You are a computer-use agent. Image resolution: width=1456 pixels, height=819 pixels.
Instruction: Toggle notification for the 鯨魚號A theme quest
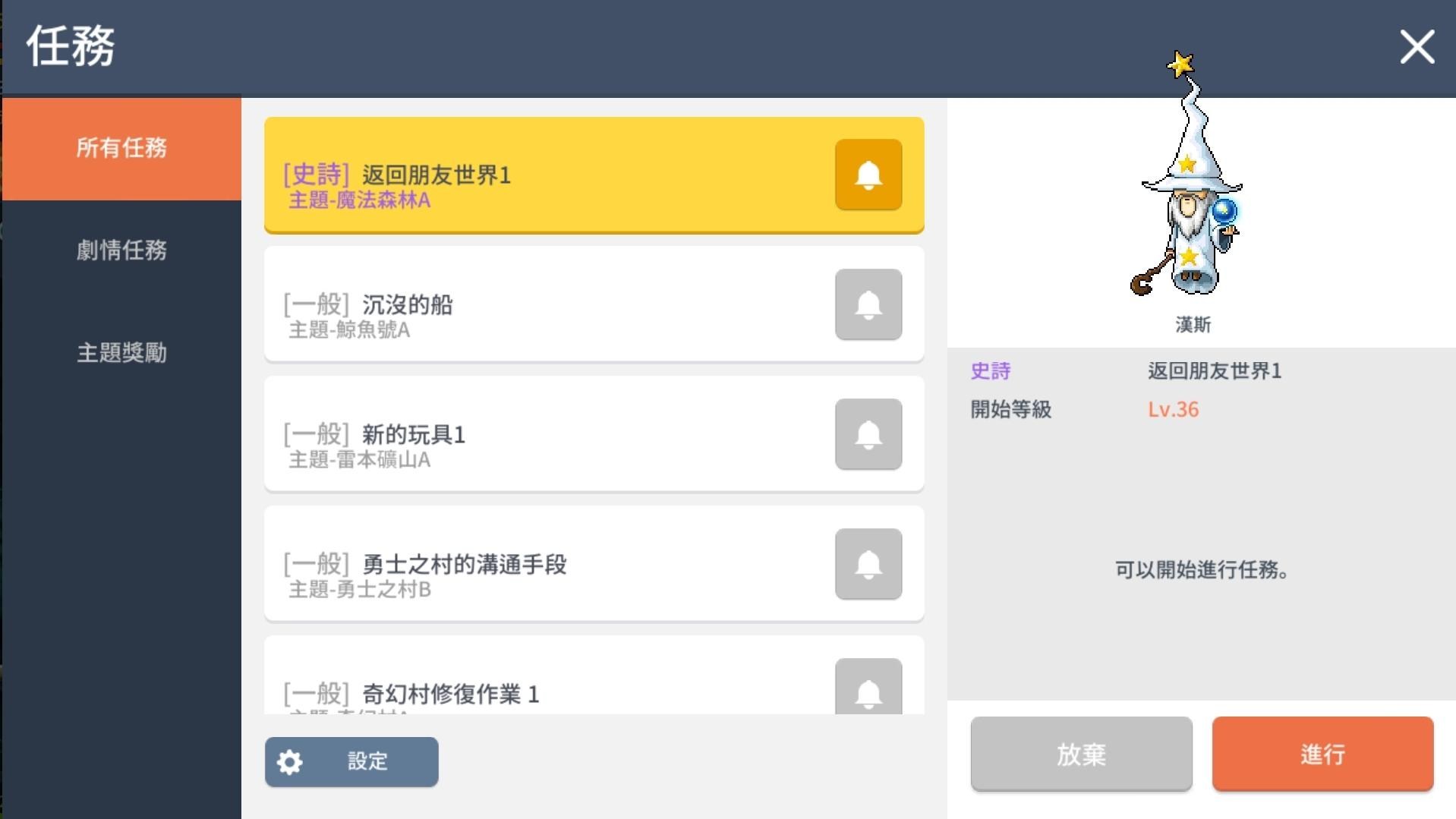click(868, 304)
